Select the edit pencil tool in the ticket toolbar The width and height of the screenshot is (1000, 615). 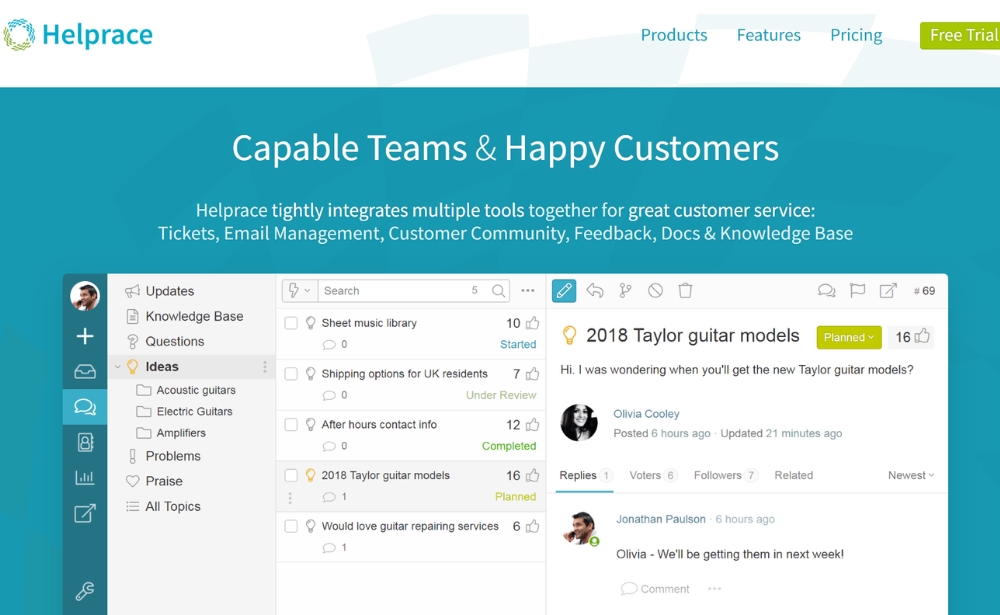pos(563,290)
